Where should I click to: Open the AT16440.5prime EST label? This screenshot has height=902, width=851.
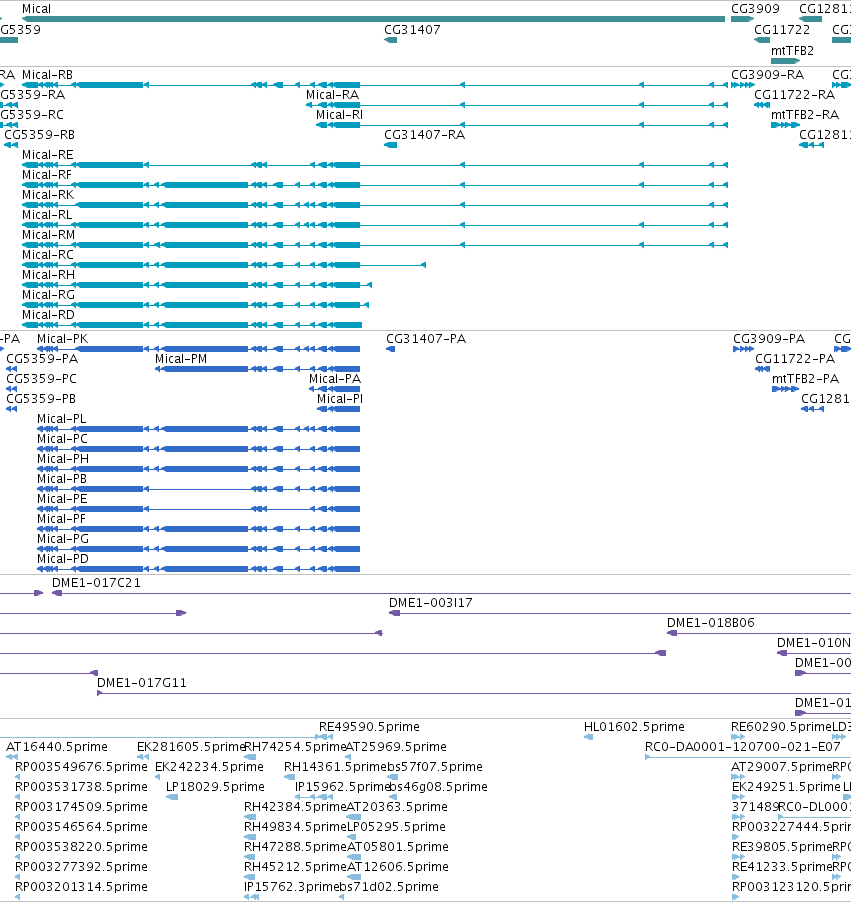(x=56, y=747)
